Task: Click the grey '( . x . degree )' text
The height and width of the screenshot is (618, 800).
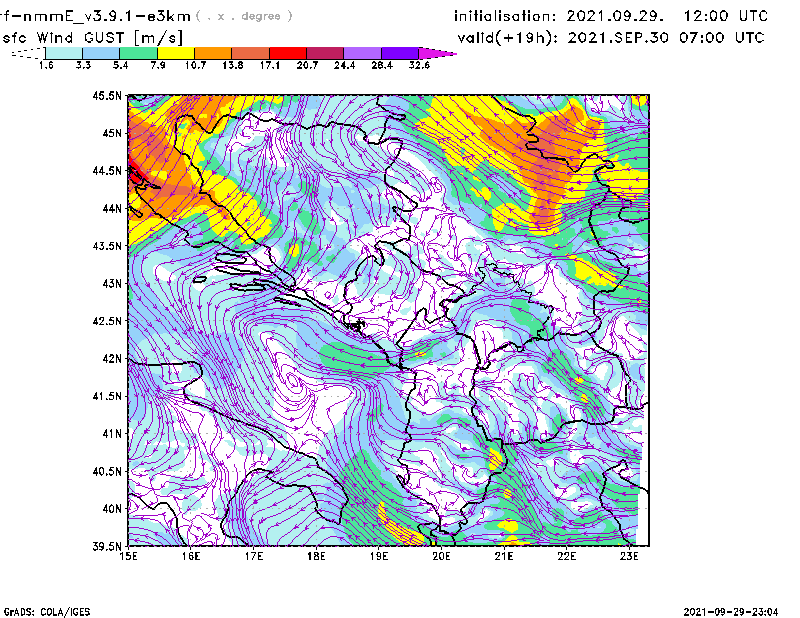Action: click(244, 16)
